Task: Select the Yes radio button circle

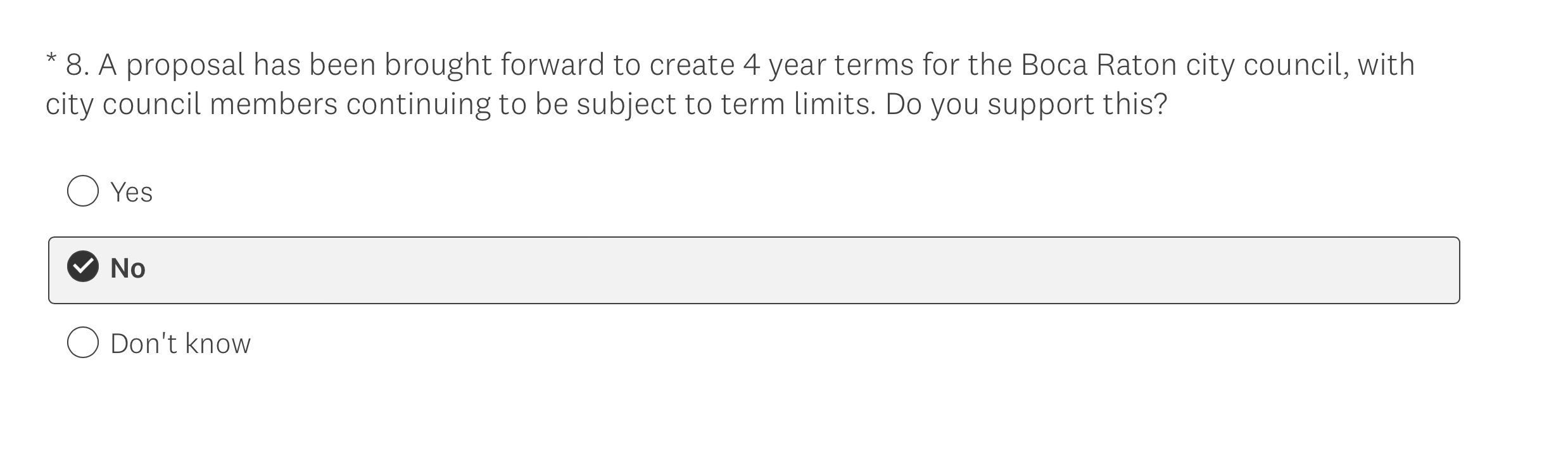Action: coord(83,191)
